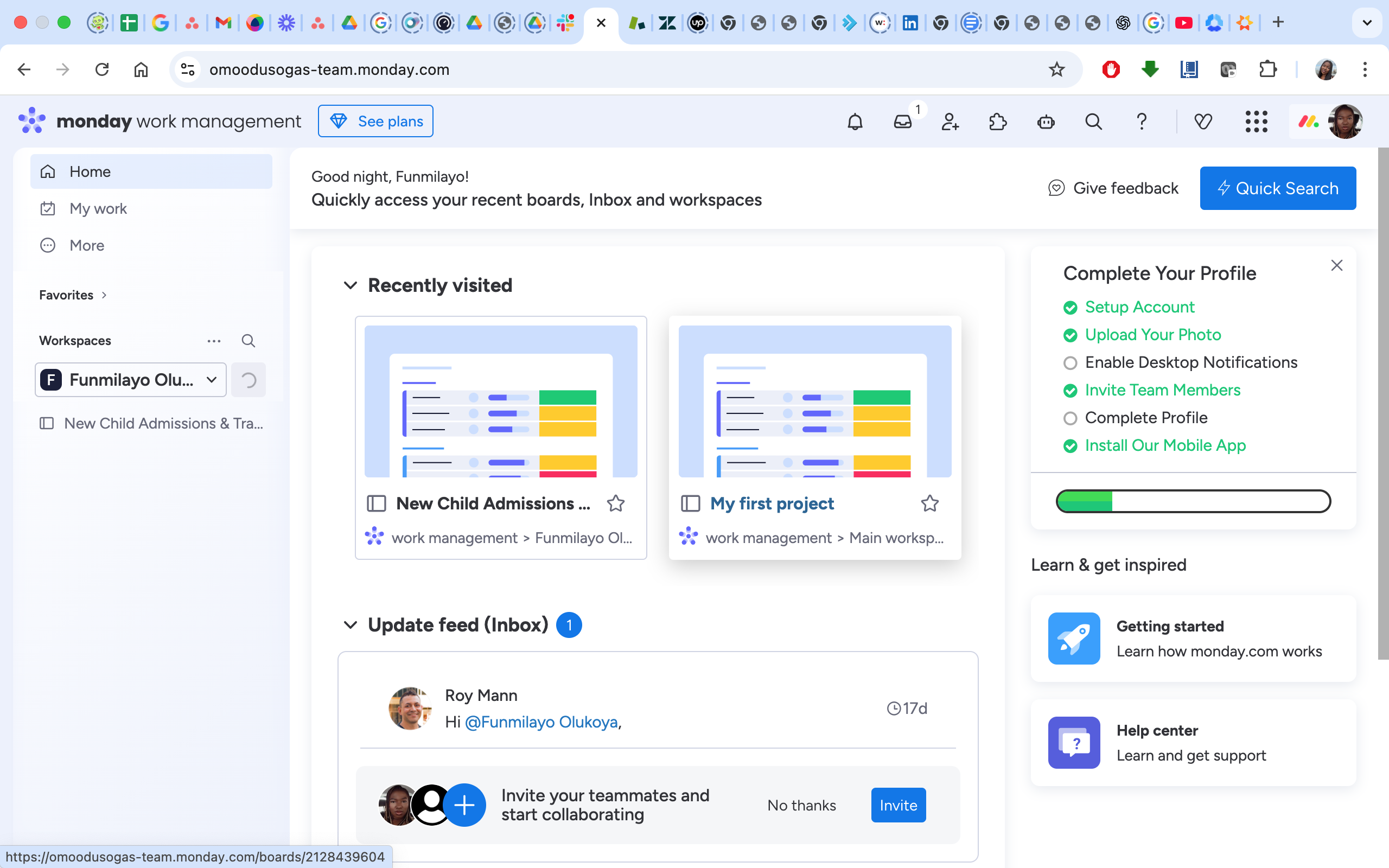Image resolution: width=1389 pixels, height=868 pixels.
Task: Switch to the Gmail browser tab
Action: click(x=224, y=23)
